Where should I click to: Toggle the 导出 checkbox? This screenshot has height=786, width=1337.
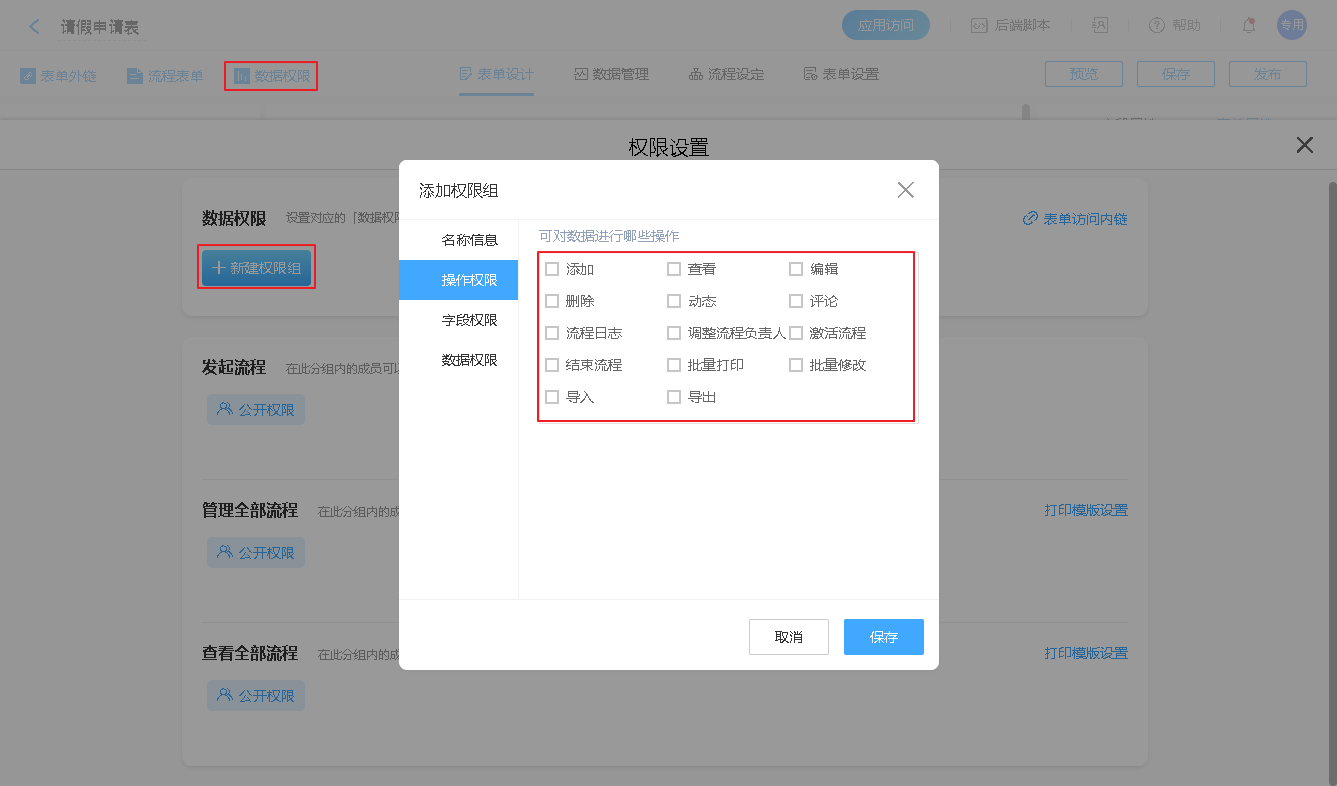click(674, 397)
